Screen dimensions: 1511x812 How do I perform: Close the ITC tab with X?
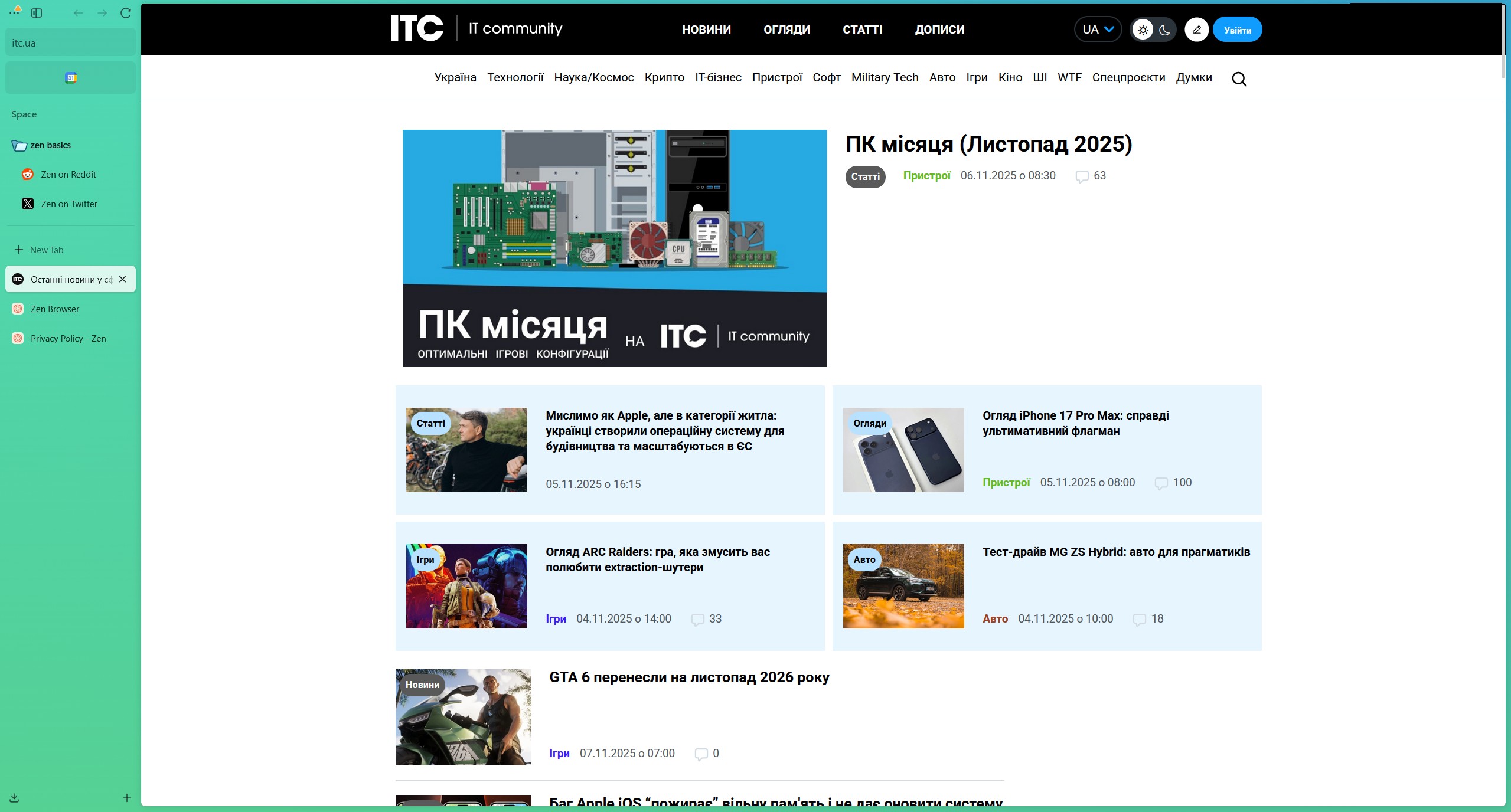pyautogui.click(x=122, y=279)
